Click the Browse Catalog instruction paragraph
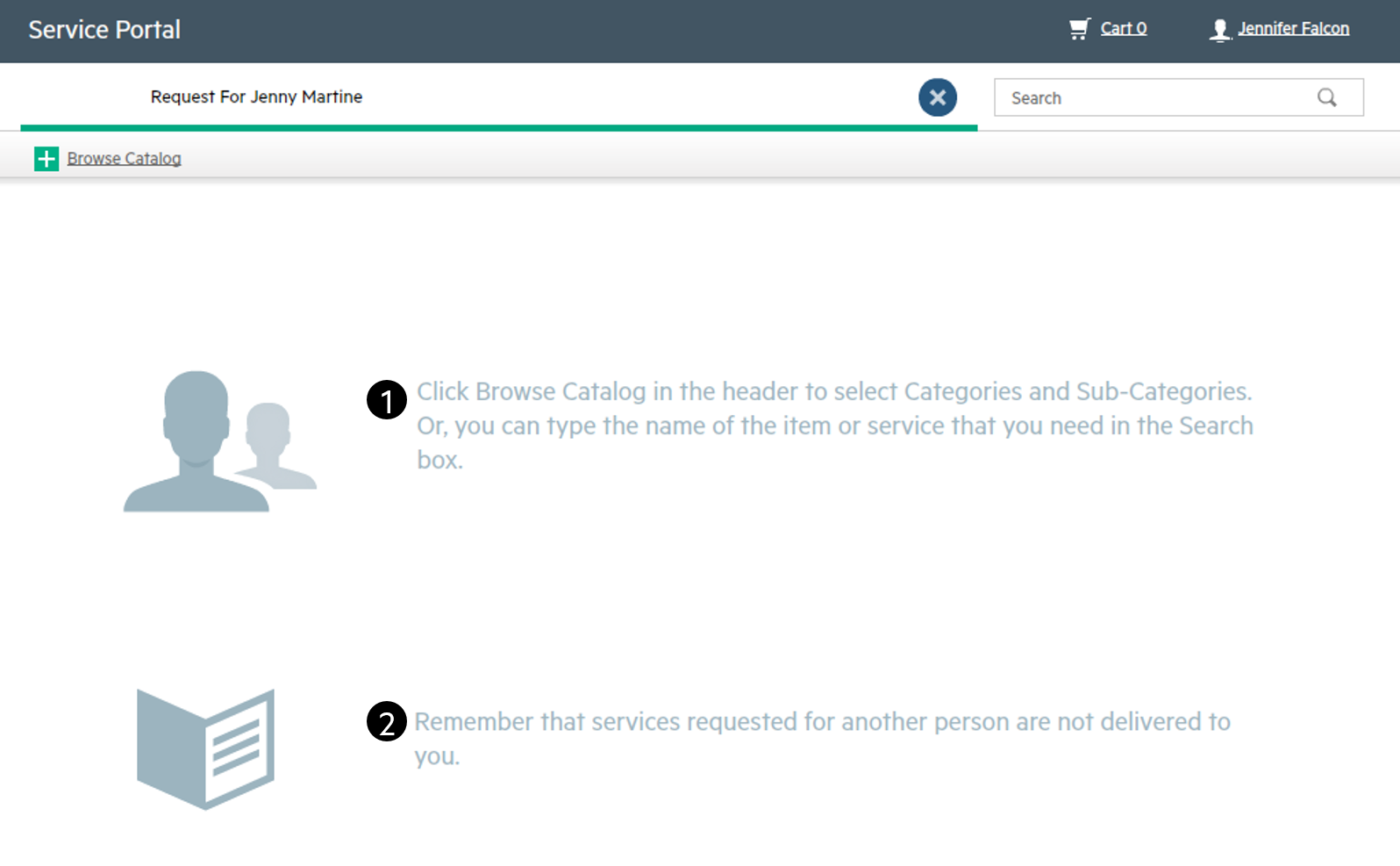Image resolution: width=1400 pixels, height=866 pixels. pyautogui.click(x=835, y=426)
